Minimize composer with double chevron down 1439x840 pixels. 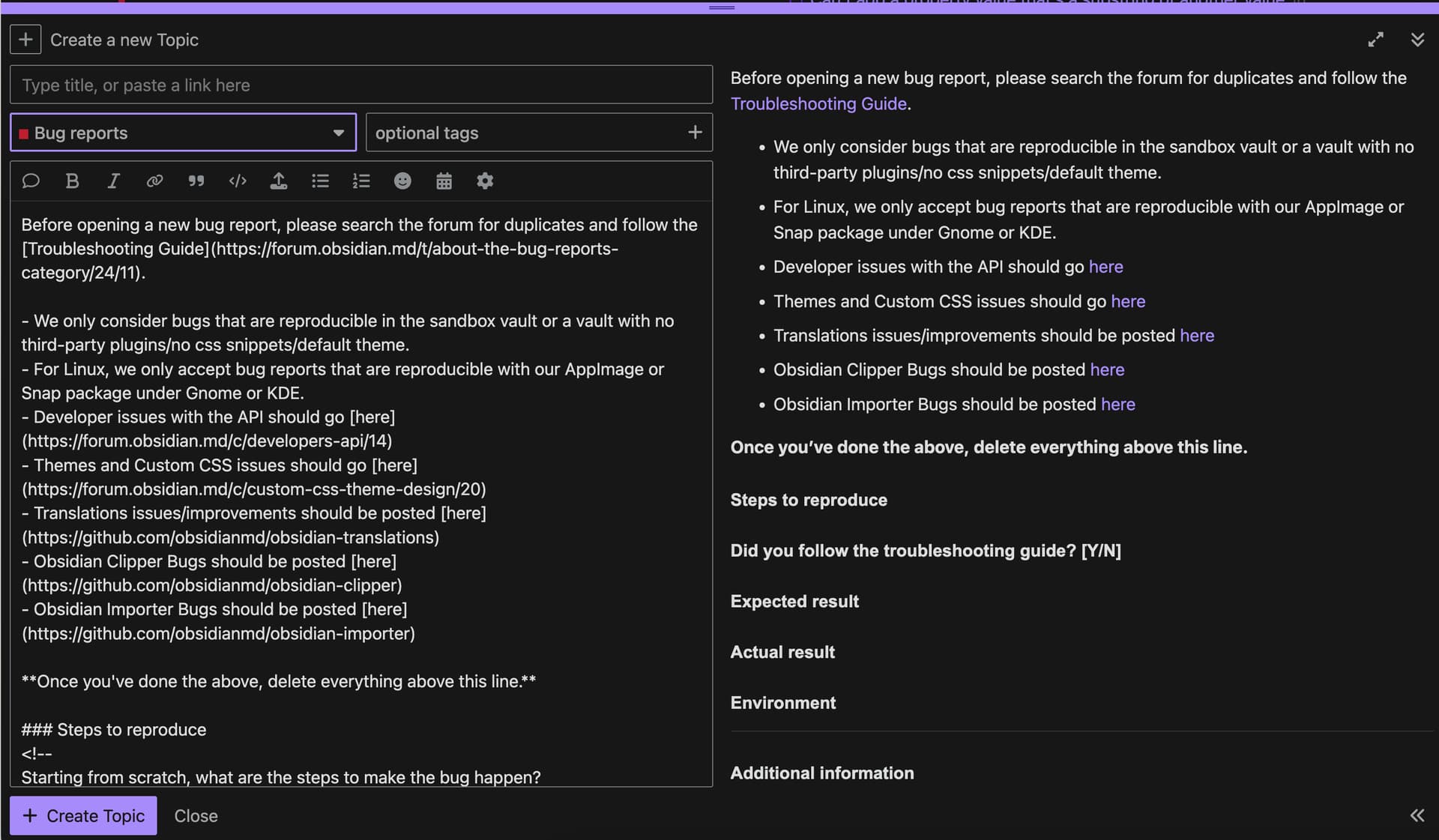1417,40
